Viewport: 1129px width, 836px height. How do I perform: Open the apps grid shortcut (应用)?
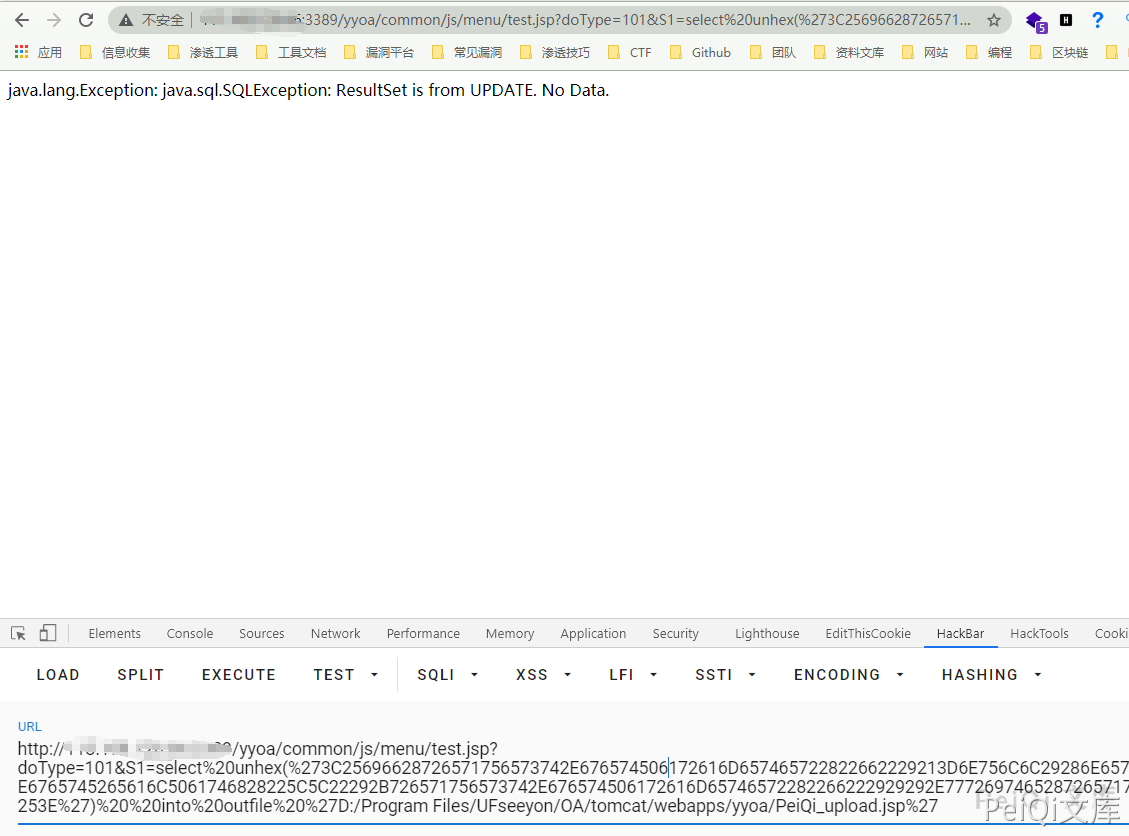(x=38, y=52)
